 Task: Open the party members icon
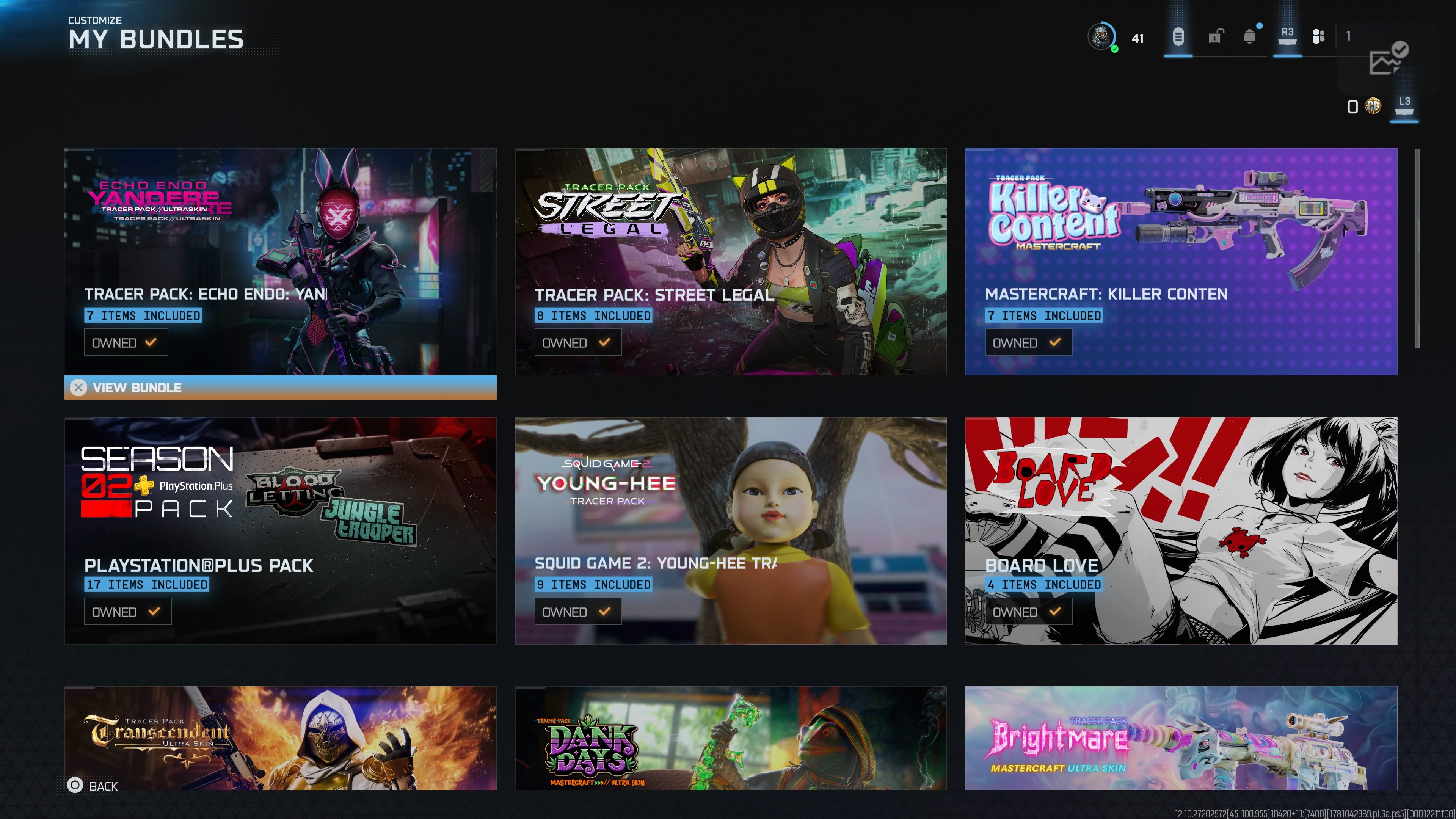pos(1318,37)
